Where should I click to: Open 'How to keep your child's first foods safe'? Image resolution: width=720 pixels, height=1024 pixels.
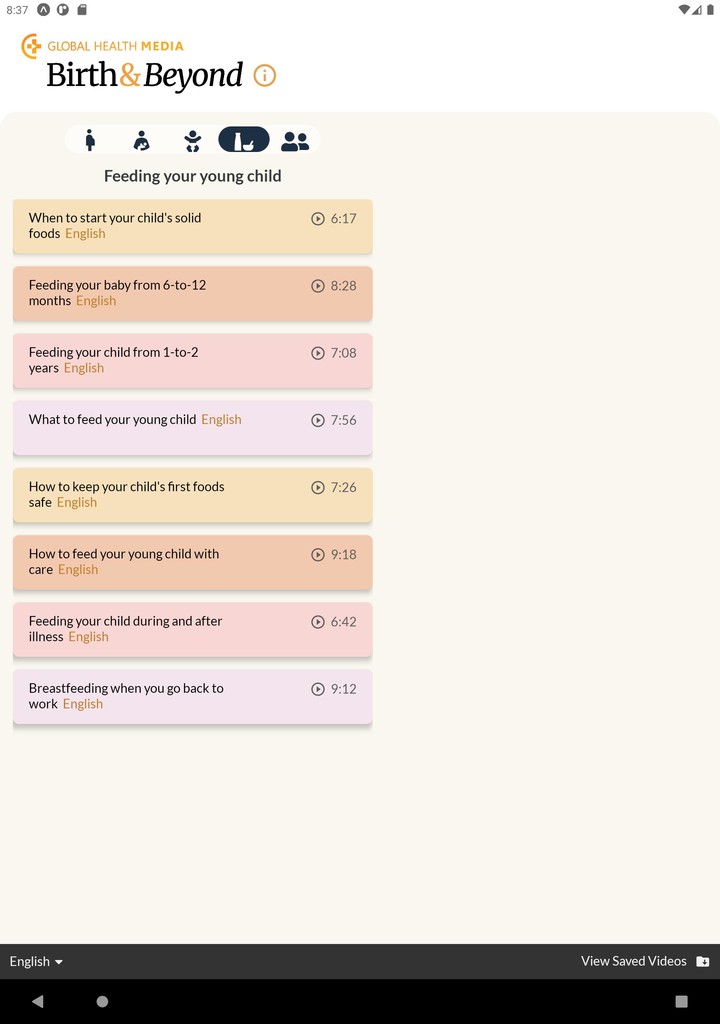(x=192, y=495)
